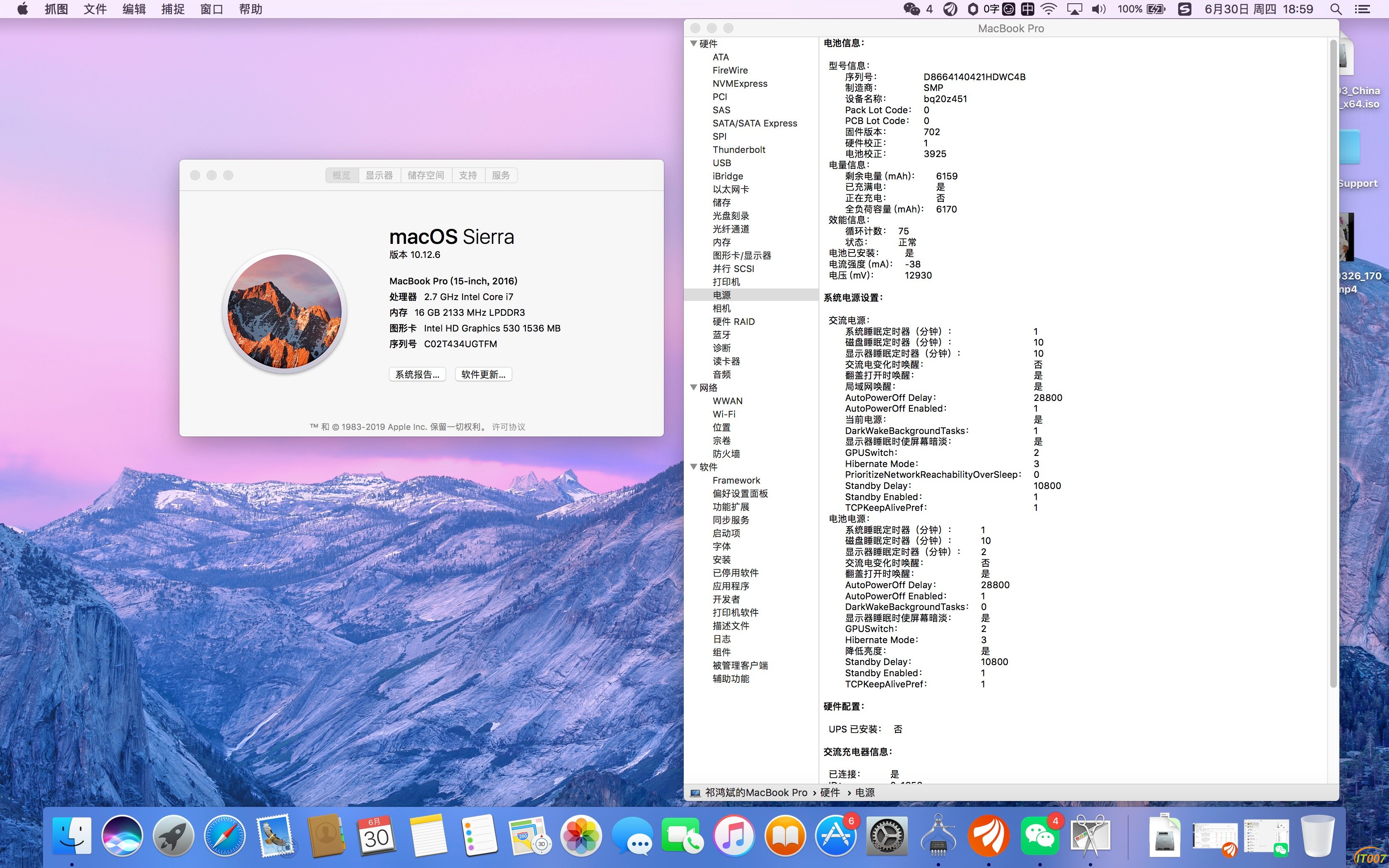This screenshot has width=1389, height=868.
Task: Collapse the 软件 section triangle
Action: point(693,467)
